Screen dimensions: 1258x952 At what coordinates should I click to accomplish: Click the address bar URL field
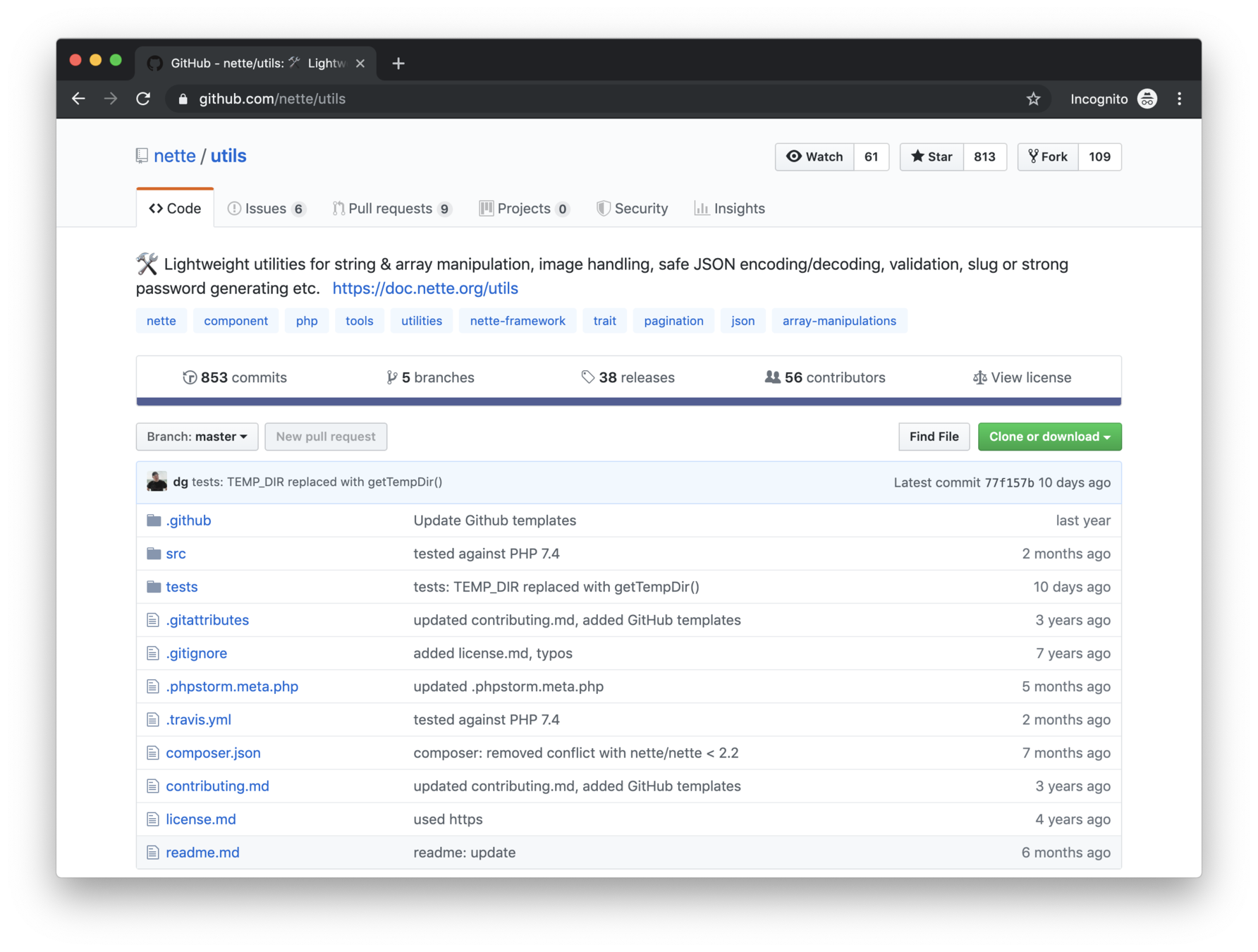pos(606,99)
